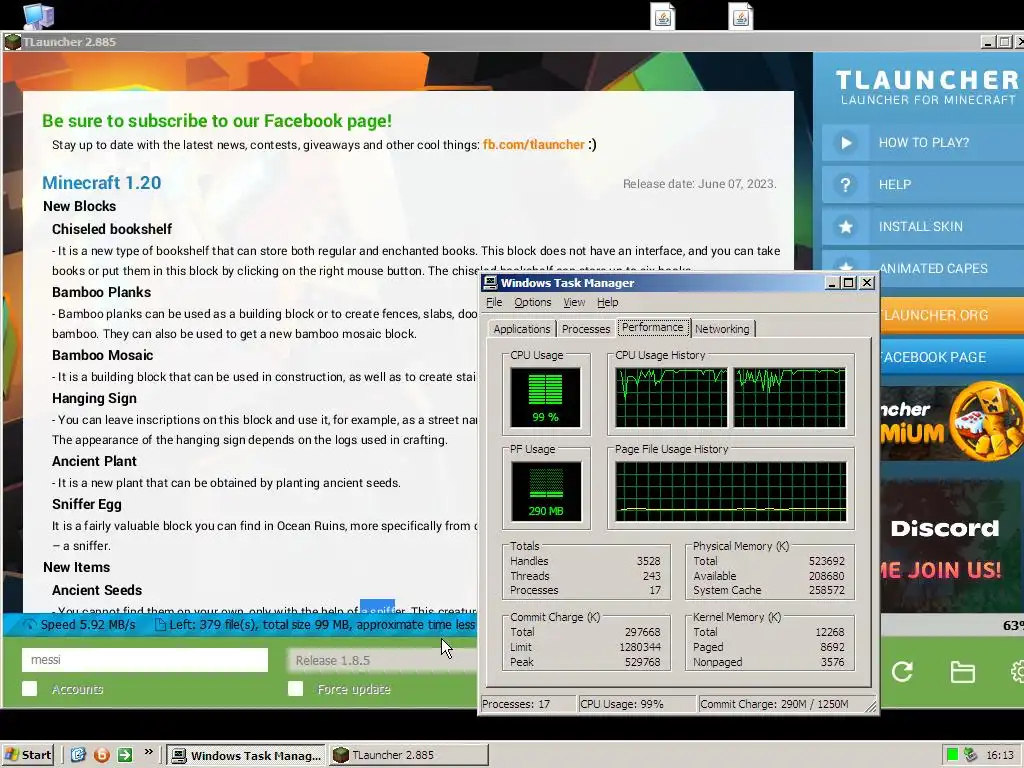Open the HOW TO PLAY? play icon

pyautogui.click(x=846, y=142)
